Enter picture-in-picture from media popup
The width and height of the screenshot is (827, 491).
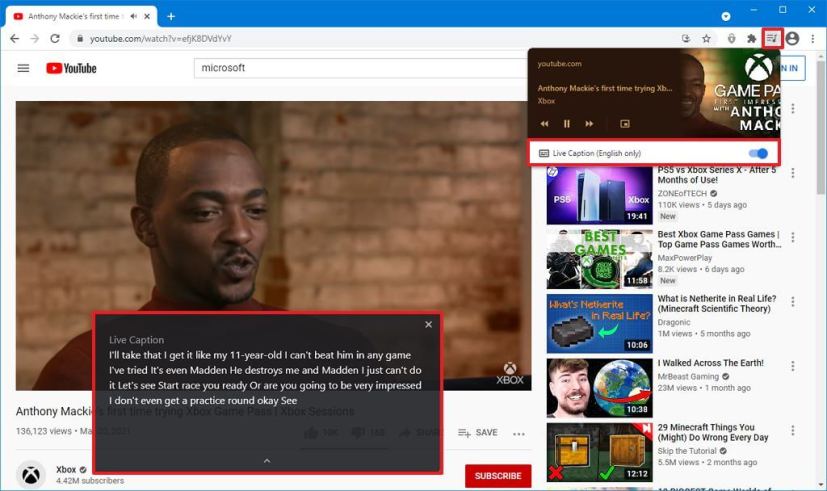(625, 124)
